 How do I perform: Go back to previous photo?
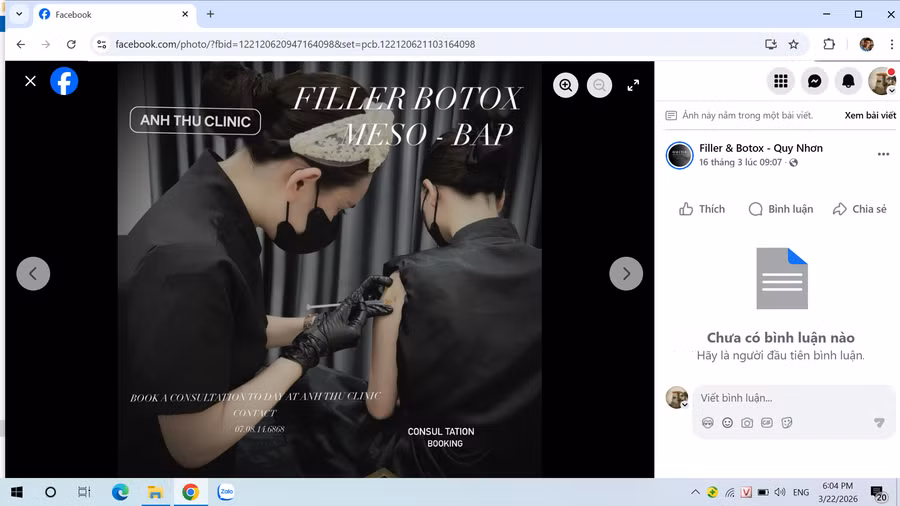33,273
